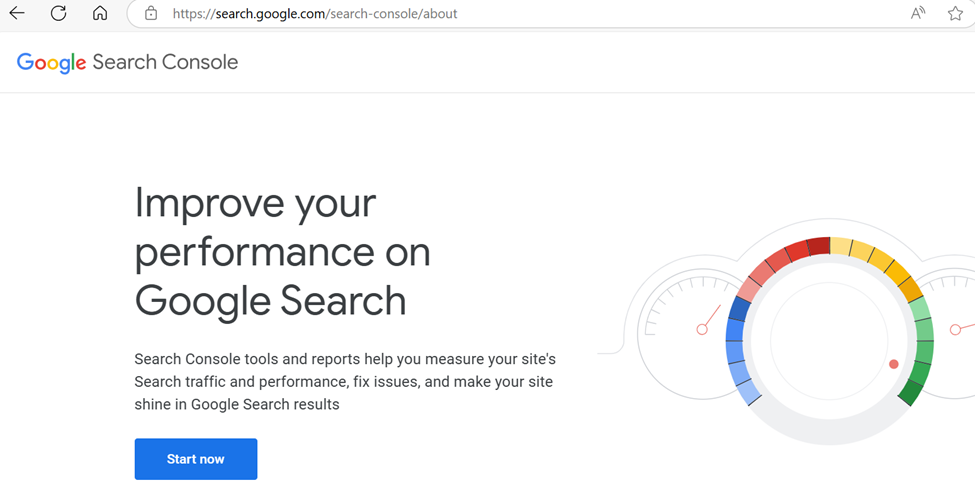Reload the page with the refresh icon

coord(58,13)
